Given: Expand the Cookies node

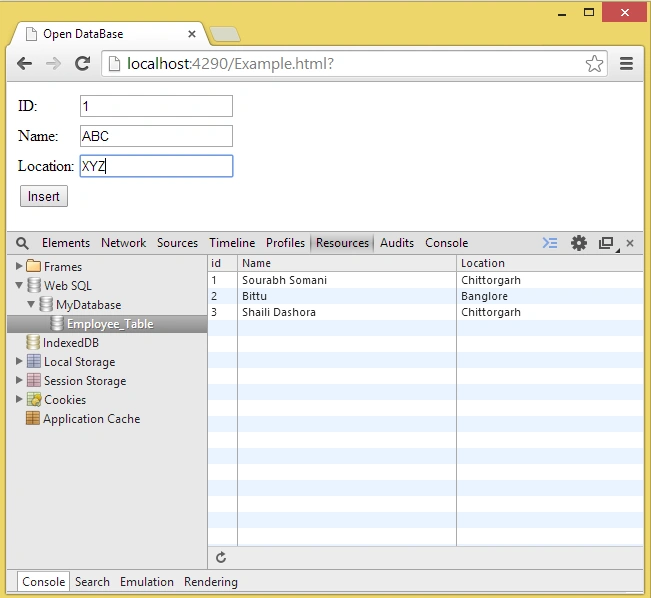Looking at the screenshot, I should (x=19, y=399).
